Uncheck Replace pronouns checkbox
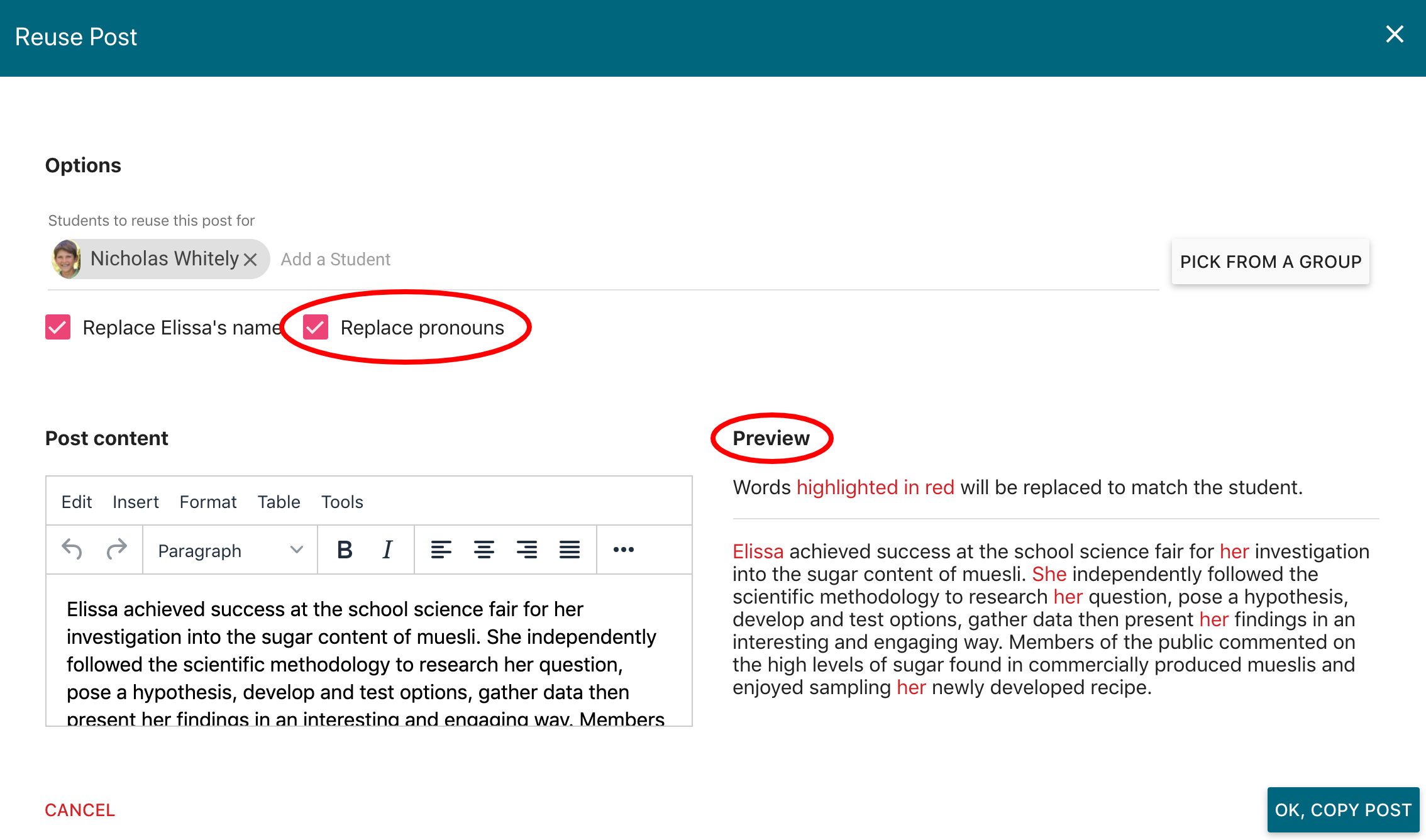 pyautogui.click(x=316, y=328)
